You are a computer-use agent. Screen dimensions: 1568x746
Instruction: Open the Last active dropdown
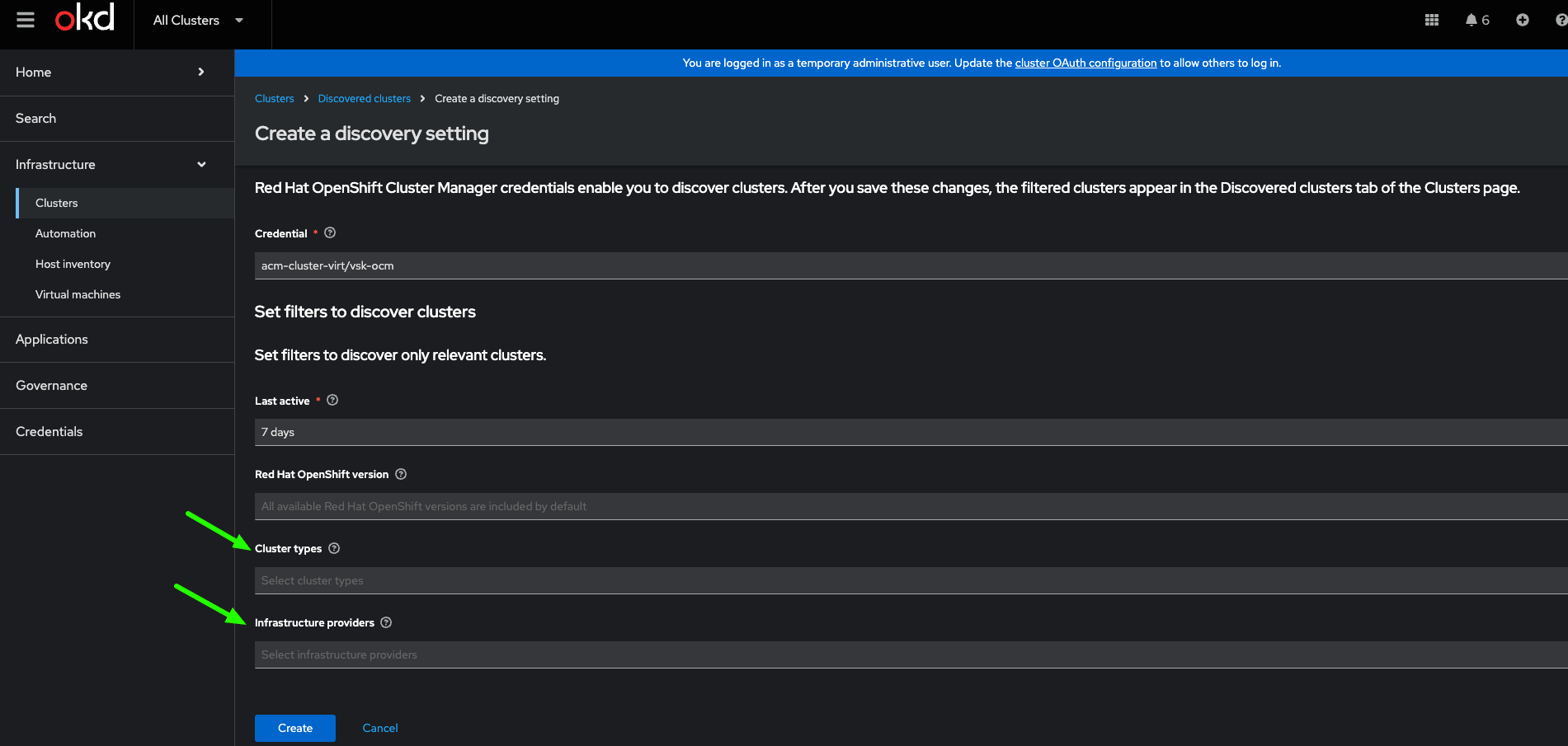tap(907, 432)
